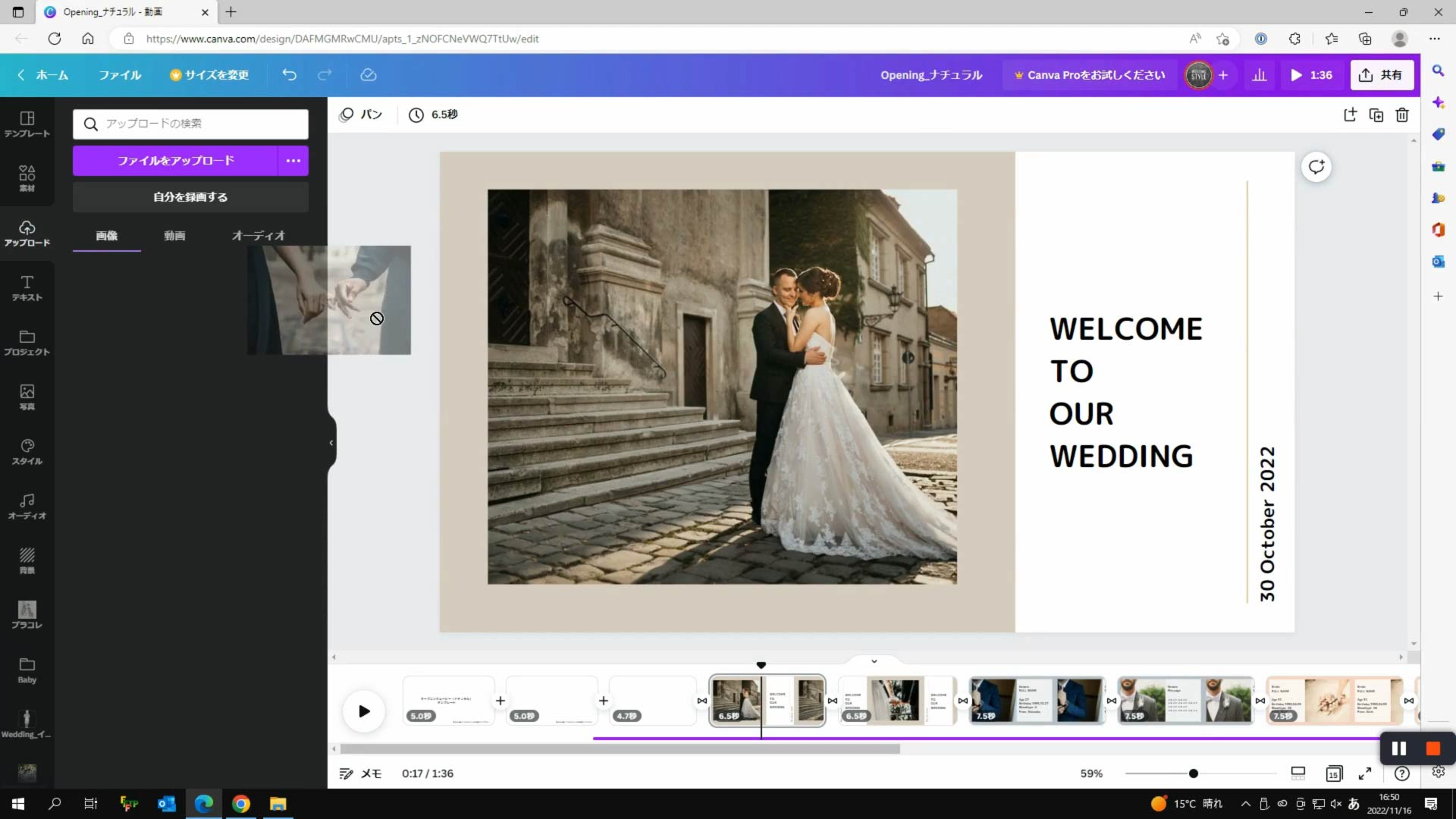Image resolution: width=1456 pixels, height=819 pixels.
Task: Toggle メモ notes panel
Action: [360, 773]
